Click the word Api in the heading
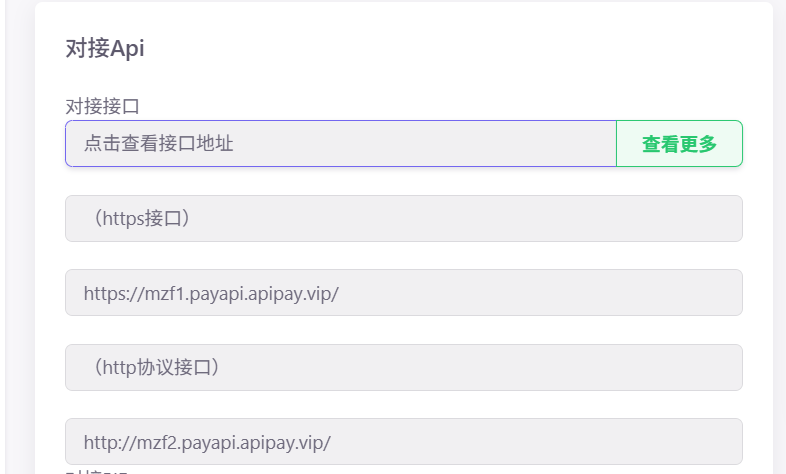Screen dimensions: 786x474 point(128,49)
